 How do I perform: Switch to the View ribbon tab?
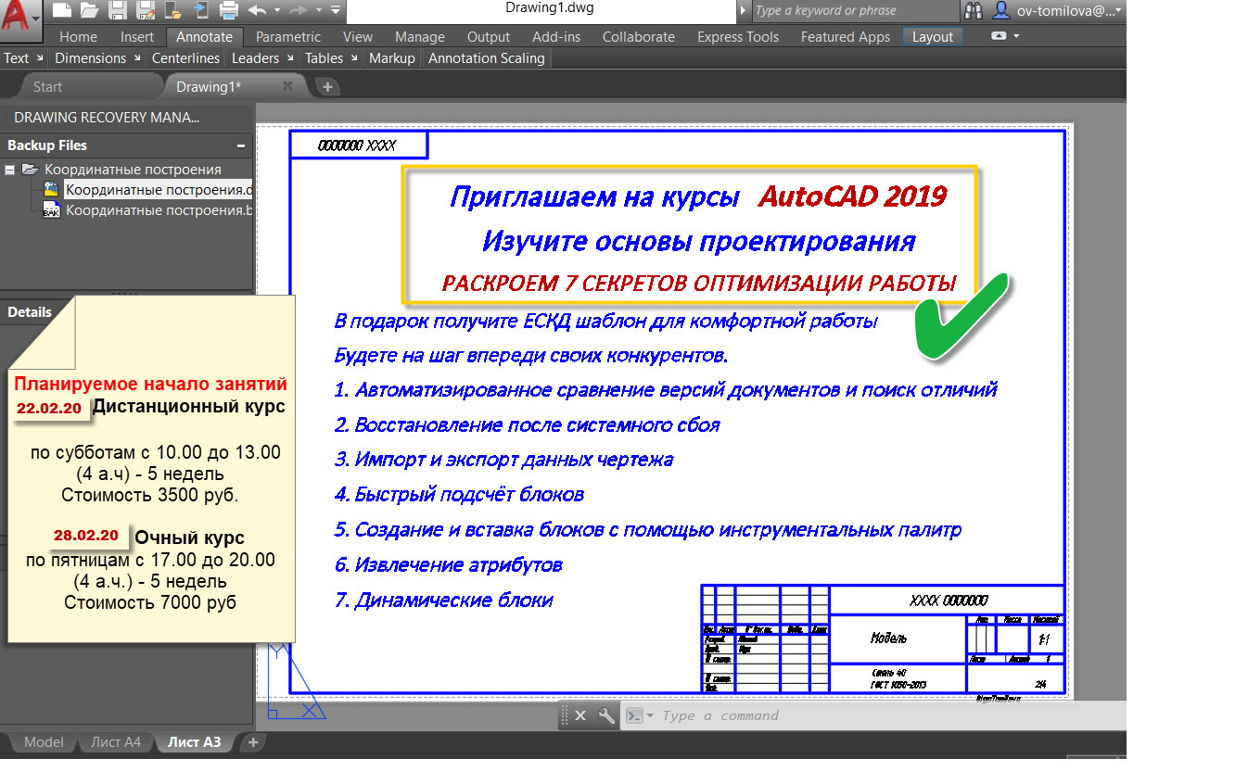(x=357, y=37)
